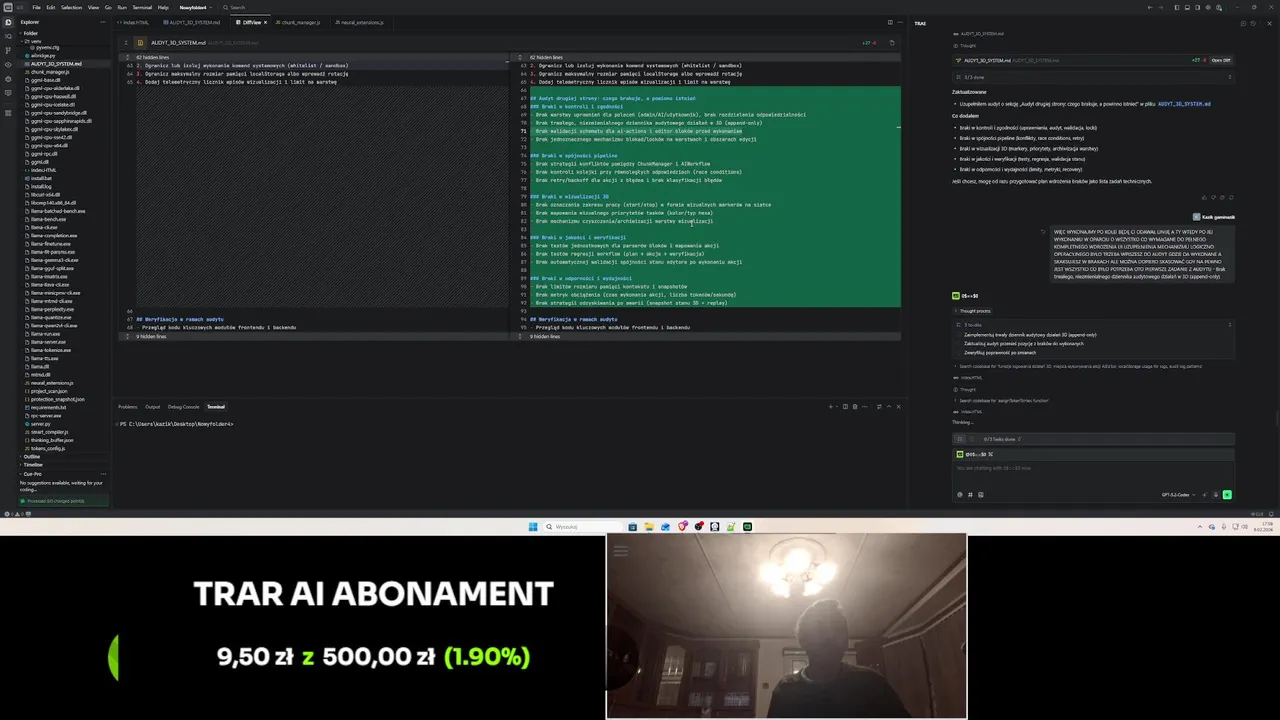Select chunk_manager.js in Explorer tree
This screenshot has height=720, width=1280.
[50, 72]
